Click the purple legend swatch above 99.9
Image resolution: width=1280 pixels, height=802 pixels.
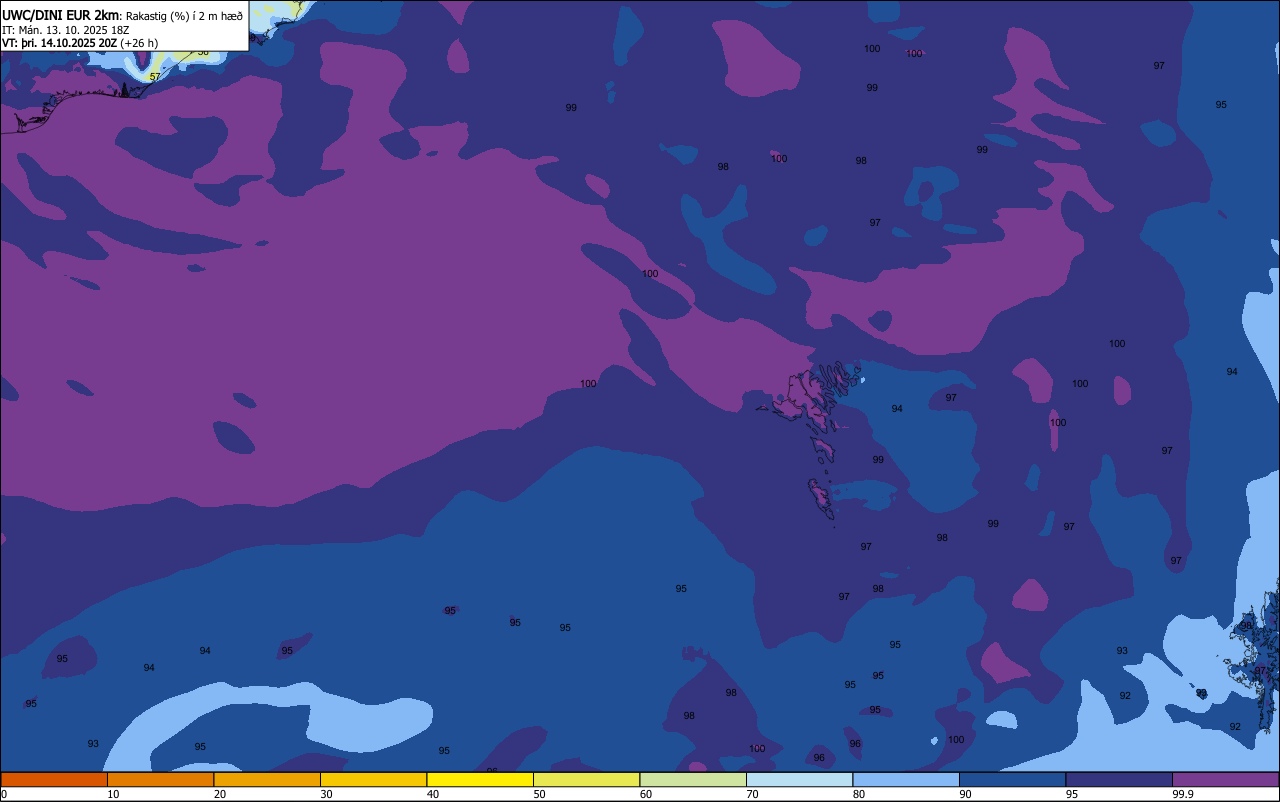(x=1225, y=779)
